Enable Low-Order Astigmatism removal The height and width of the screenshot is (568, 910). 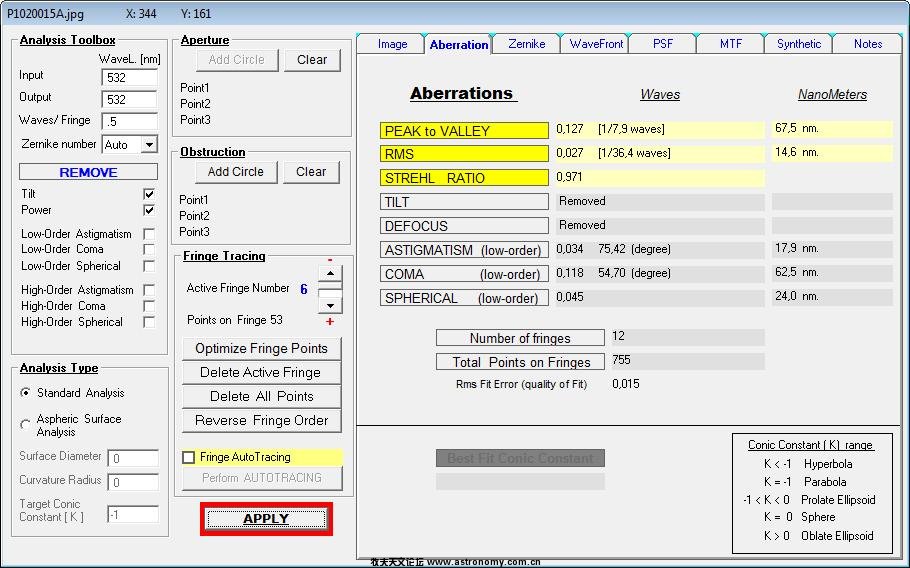pyautogui.click(x=149, y=234)
